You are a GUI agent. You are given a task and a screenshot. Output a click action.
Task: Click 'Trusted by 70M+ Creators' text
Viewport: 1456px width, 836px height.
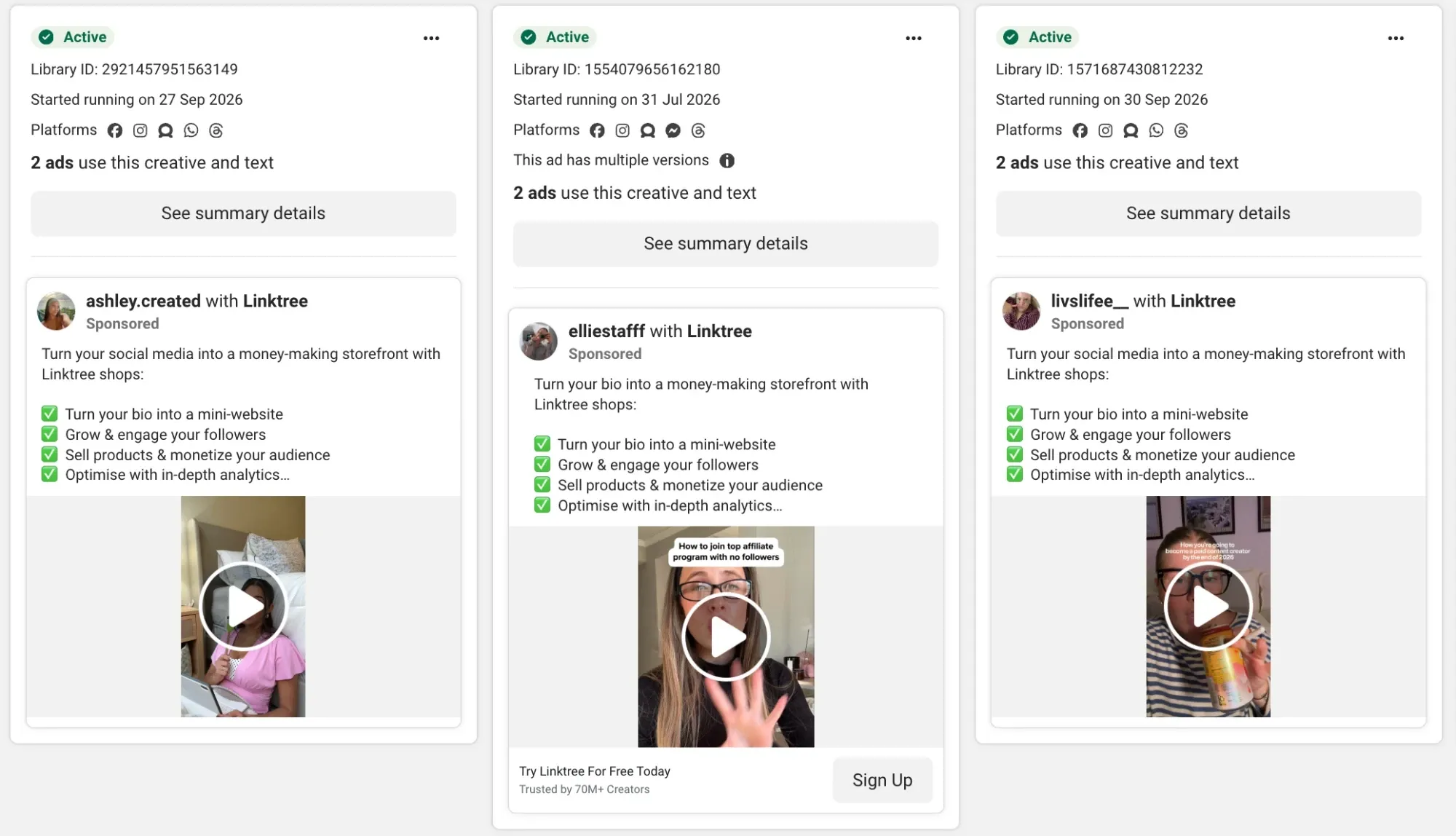584,789
